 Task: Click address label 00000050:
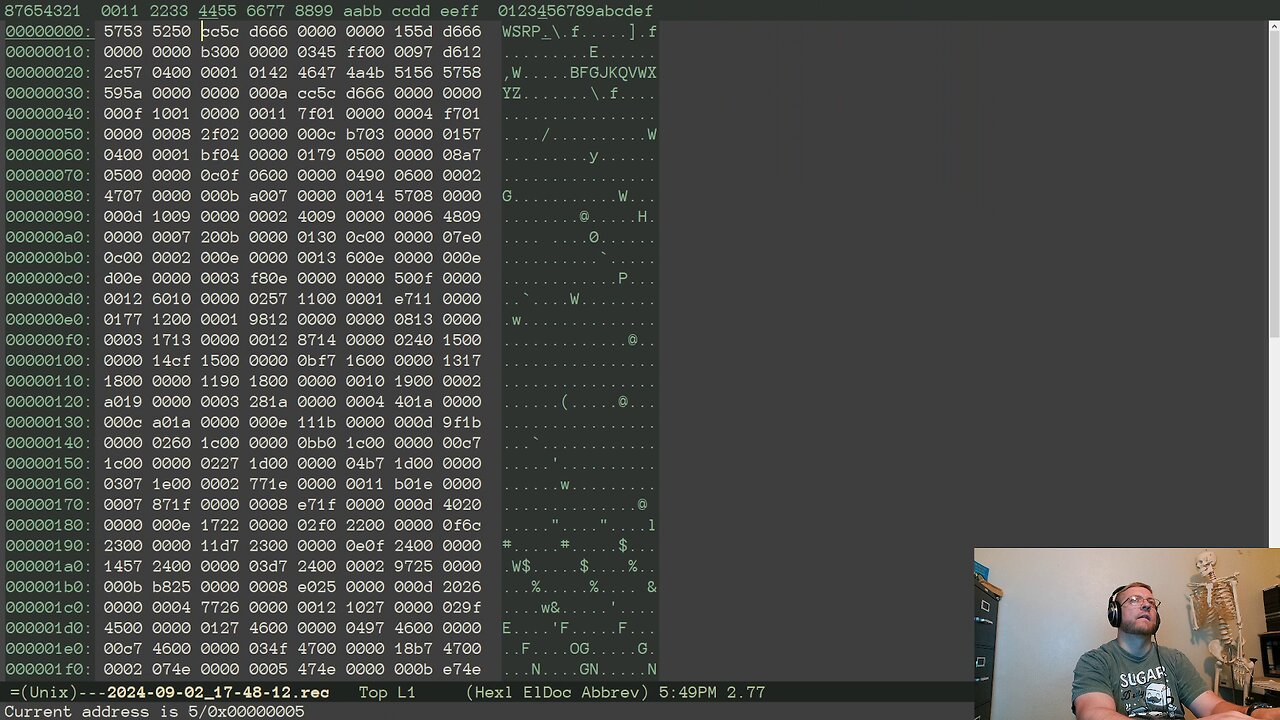point(48,135)
